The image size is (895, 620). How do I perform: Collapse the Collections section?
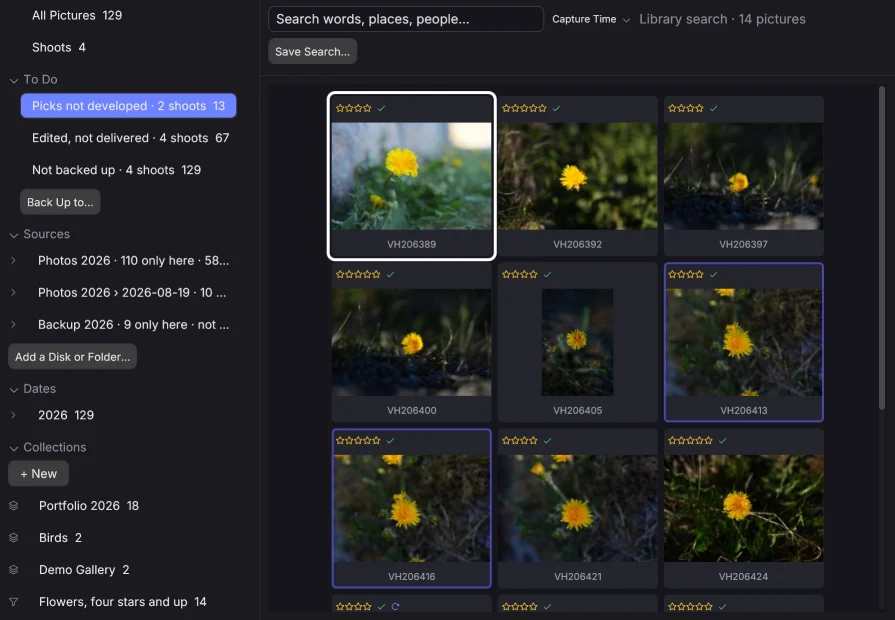point(14,448)
